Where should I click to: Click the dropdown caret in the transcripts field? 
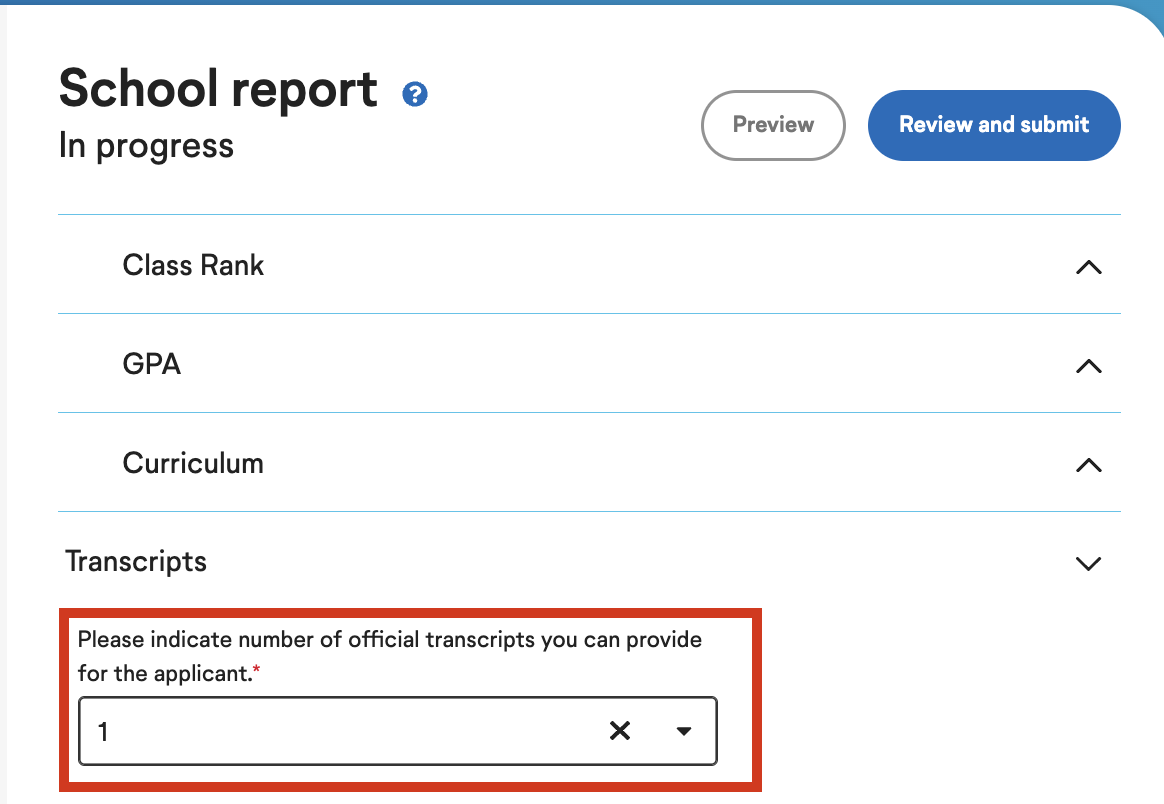pyautogui.click(x=684, y=731)
